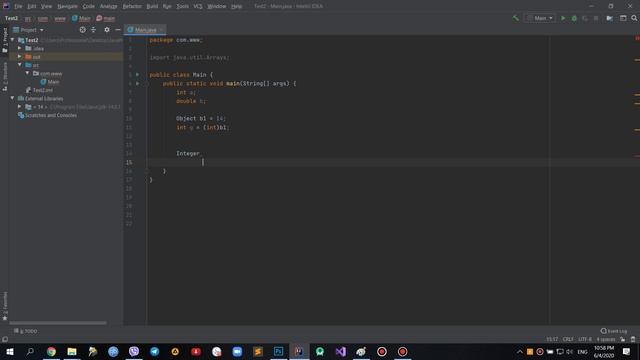Click the Test2 breadcrumb in navigation bar
Viewport: 640px width, 360px height.
click(x=11, y=18)
